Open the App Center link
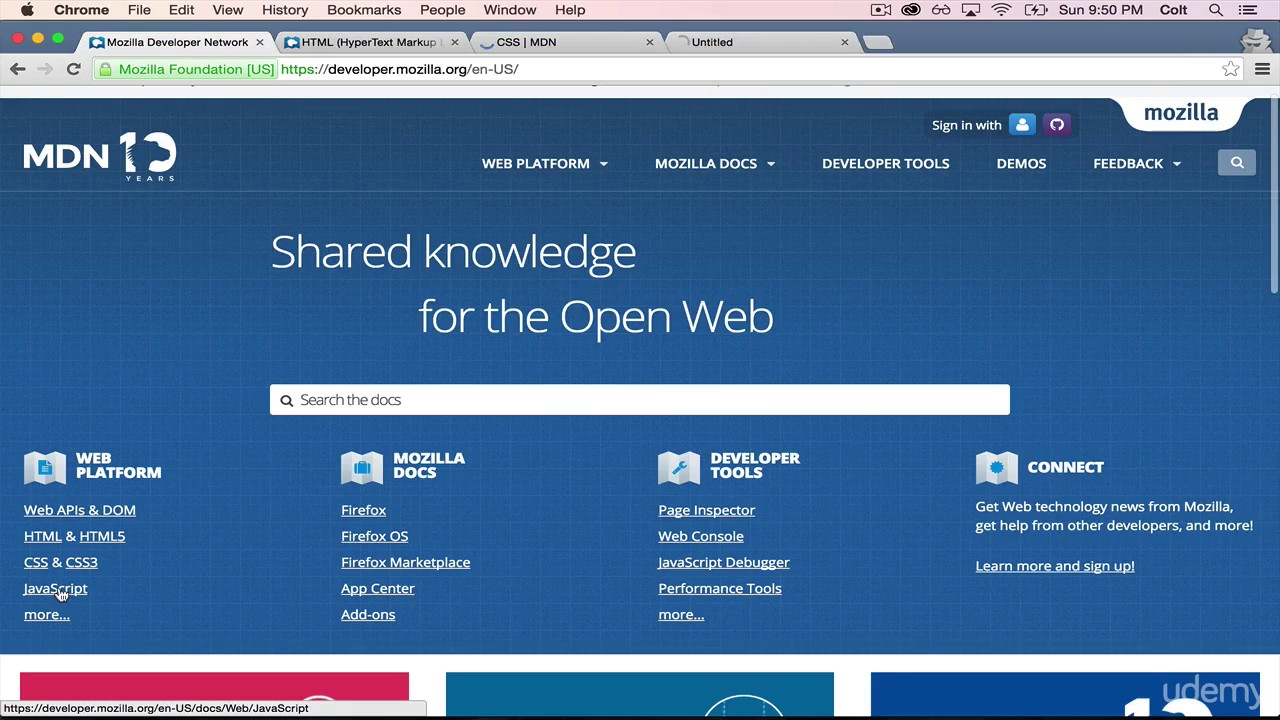This screenshot has width=1280, height=720. point(377,588)
